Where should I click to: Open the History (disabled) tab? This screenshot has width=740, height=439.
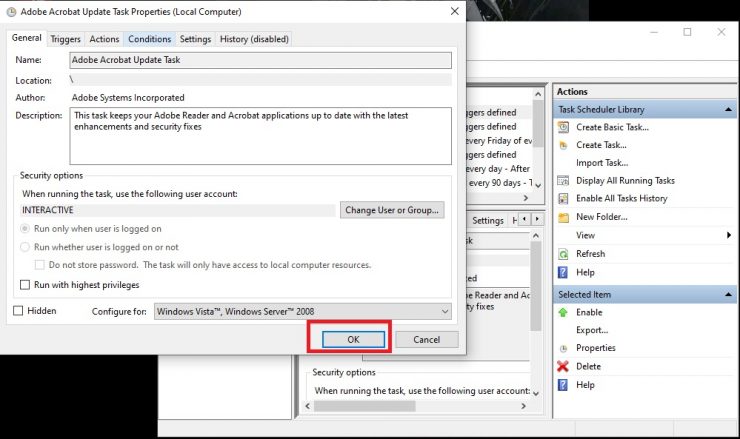tap(254, 39)
